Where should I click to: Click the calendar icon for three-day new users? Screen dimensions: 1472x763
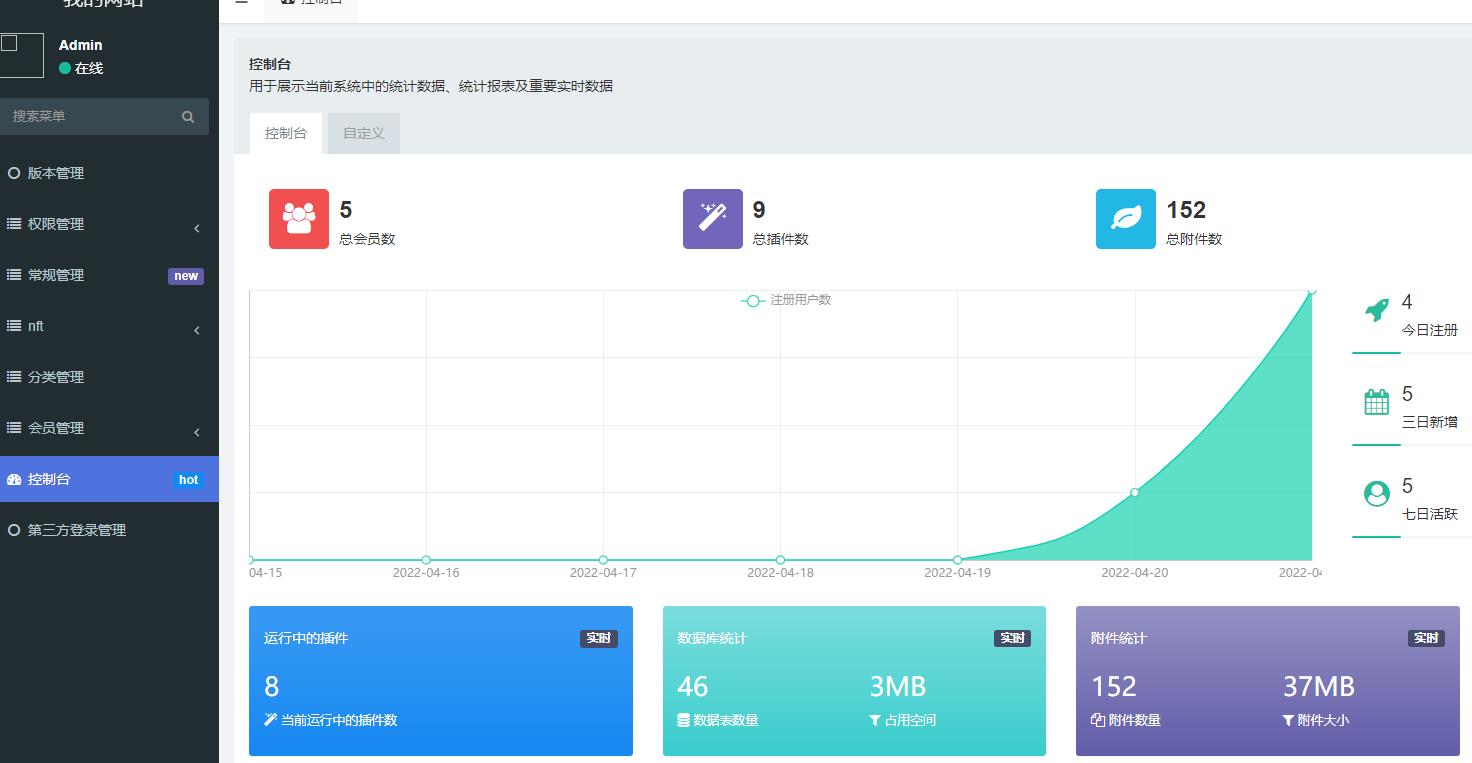[1377, 402]
